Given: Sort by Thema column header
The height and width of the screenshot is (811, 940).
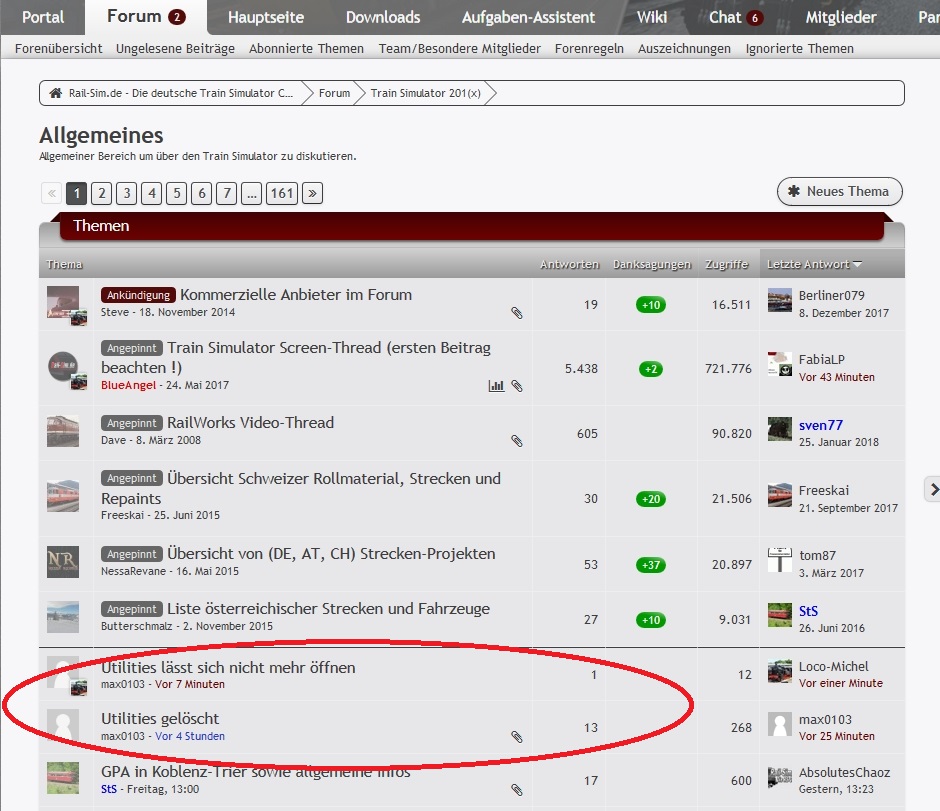Looking at the screenshot, I should 64,264.
